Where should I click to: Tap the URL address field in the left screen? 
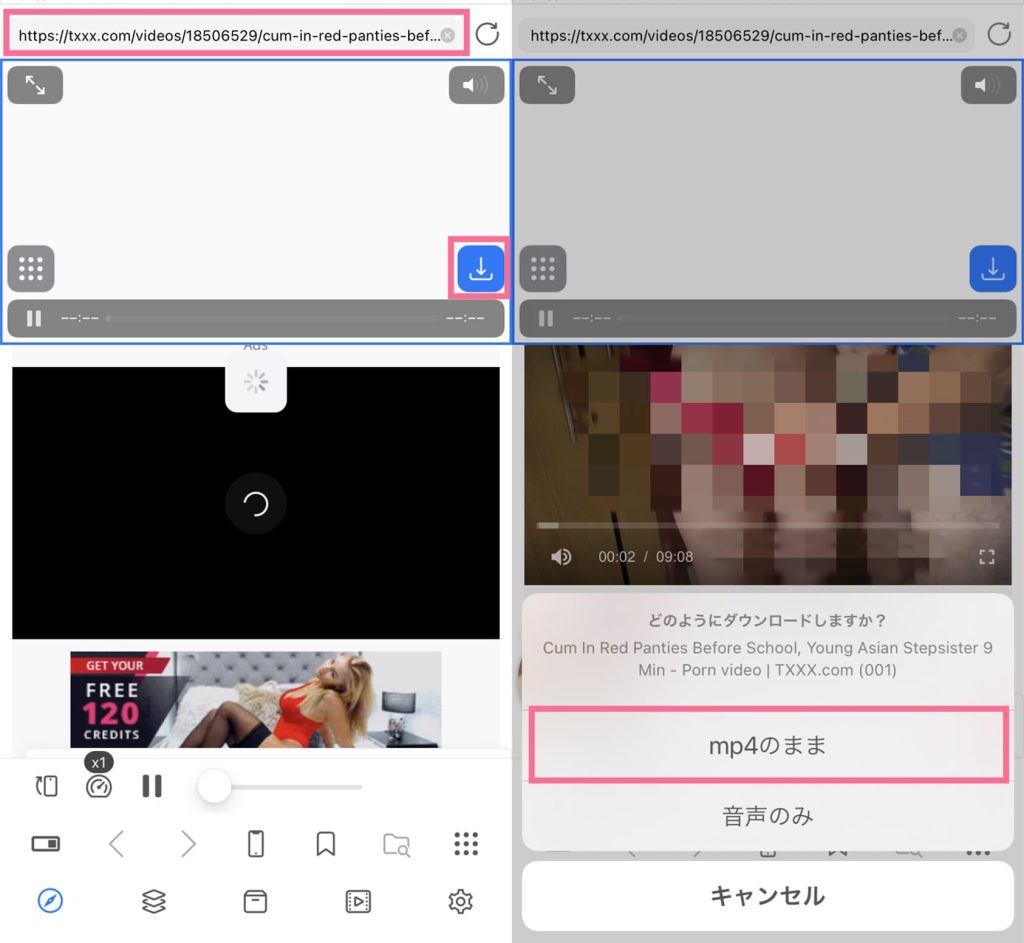click(228, 35)
